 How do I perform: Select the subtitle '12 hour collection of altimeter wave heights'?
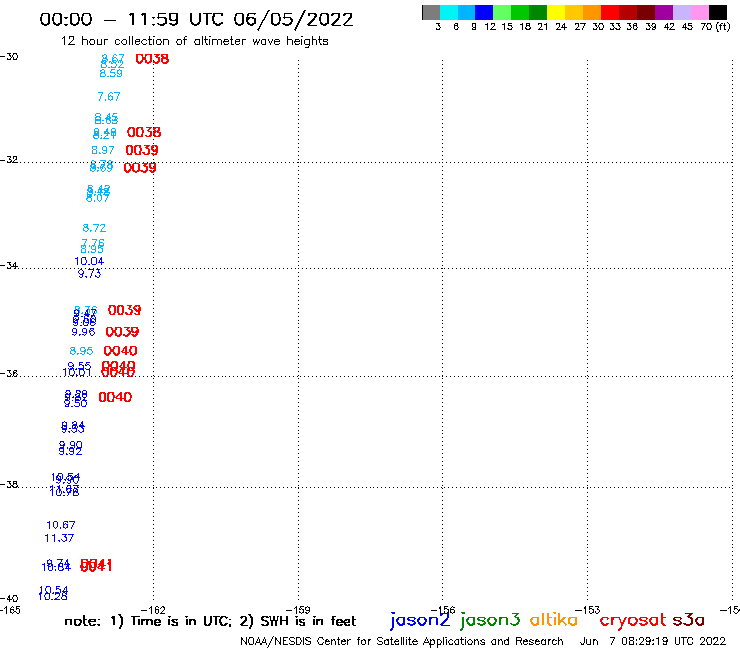[194, 41]
